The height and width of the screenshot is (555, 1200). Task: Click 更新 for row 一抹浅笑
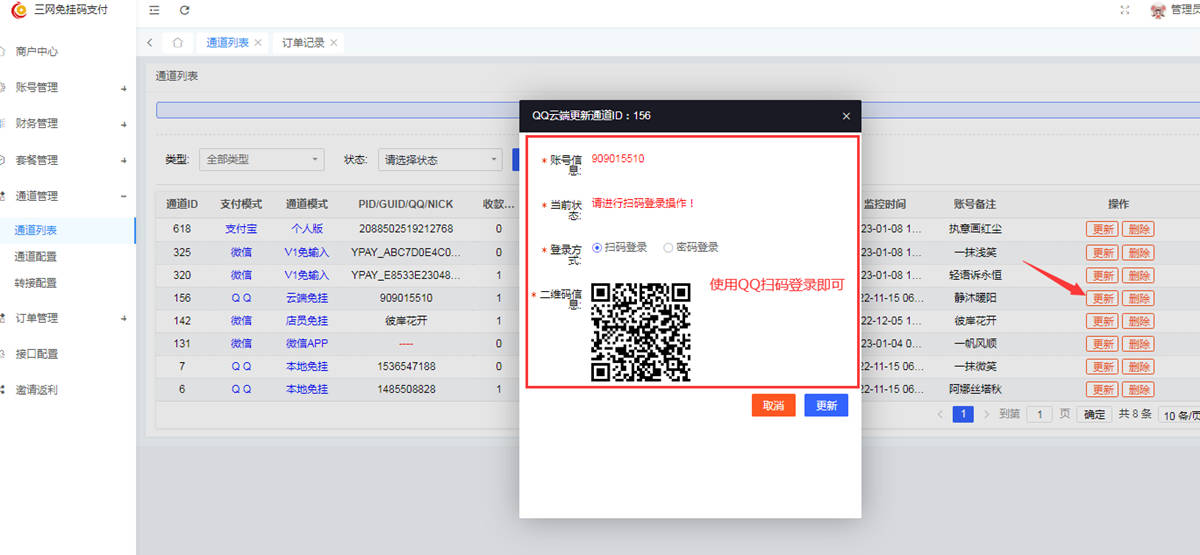(x=1103, y=252)
